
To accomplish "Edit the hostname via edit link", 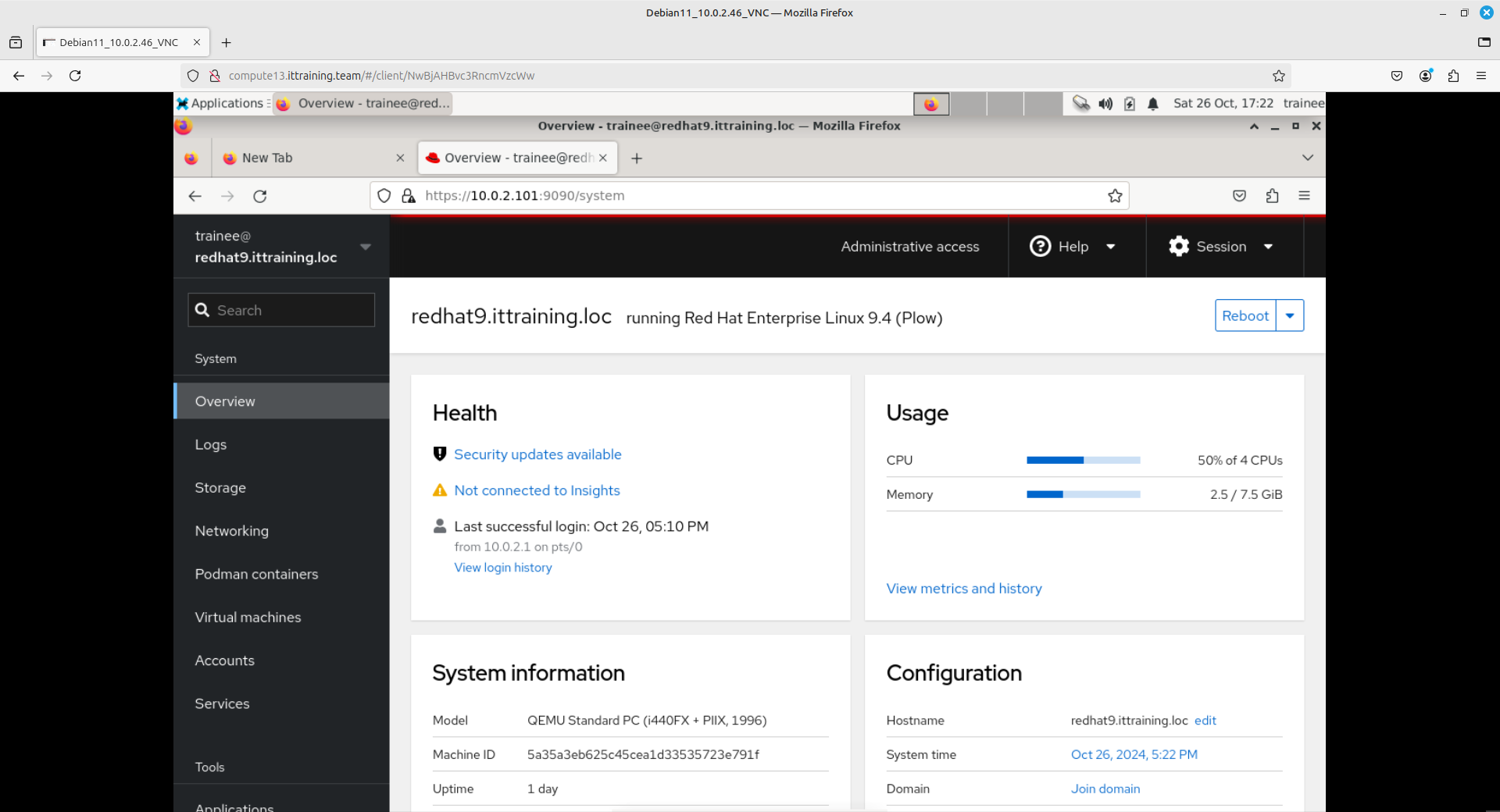I will point(1205,721).
